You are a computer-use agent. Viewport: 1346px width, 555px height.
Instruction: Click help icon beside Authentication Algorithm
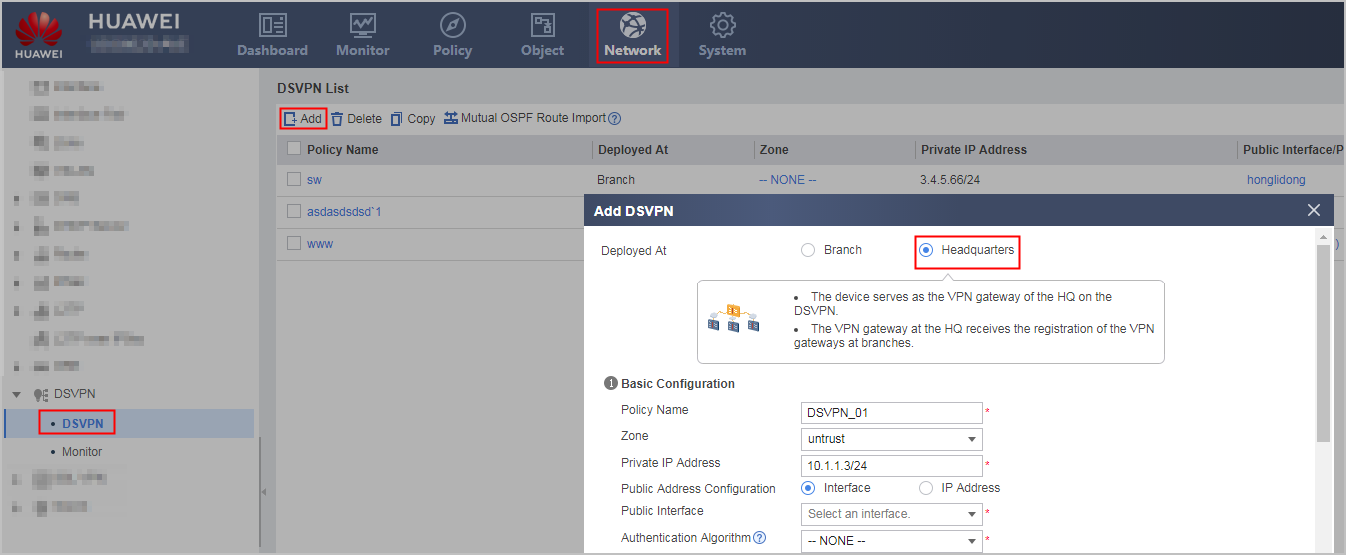tap(760, 538)
